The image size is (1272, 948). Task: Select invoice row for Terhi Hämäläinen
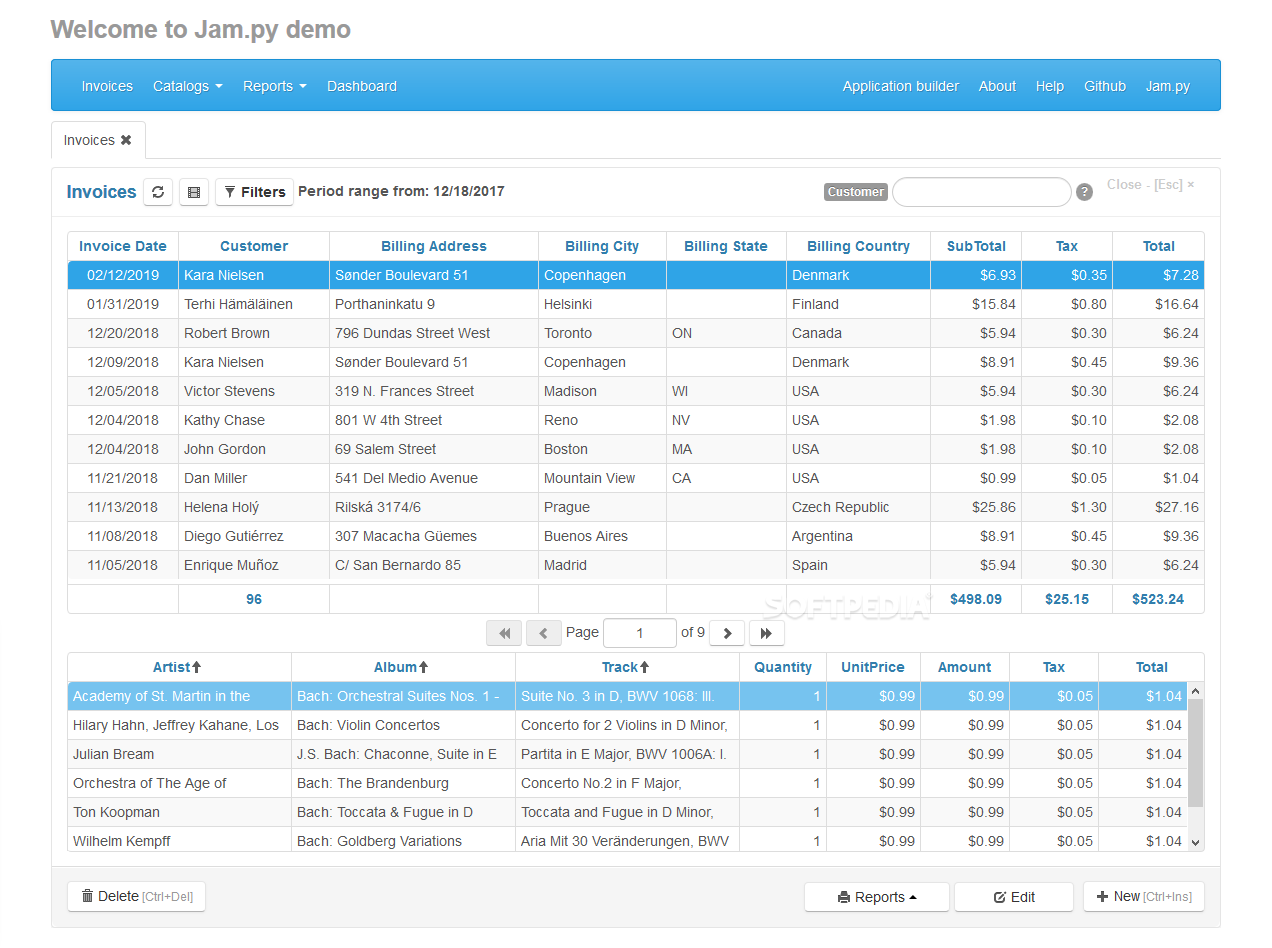pos(636,304)
